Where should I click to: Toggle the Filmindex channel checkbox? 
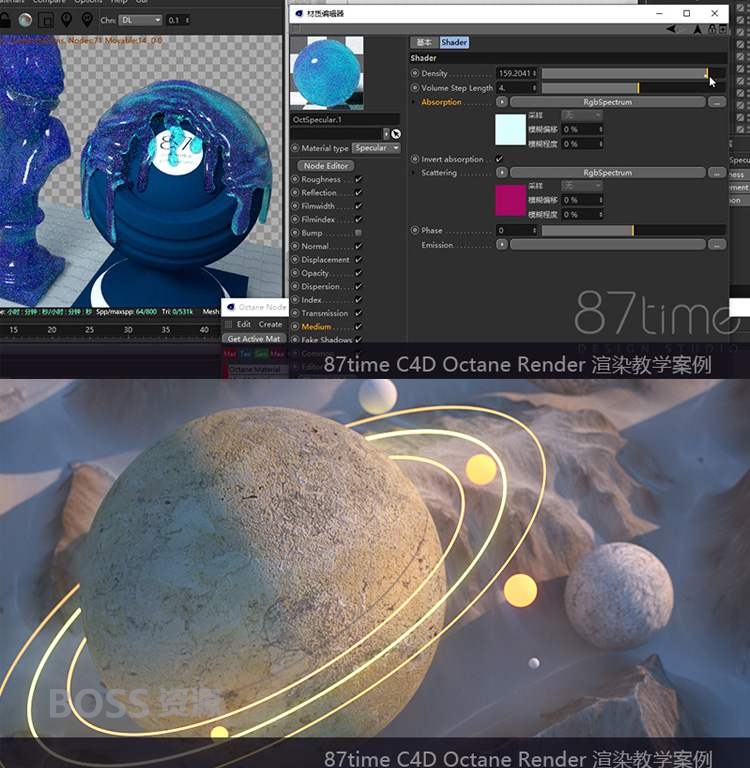(x=359, y=219)
